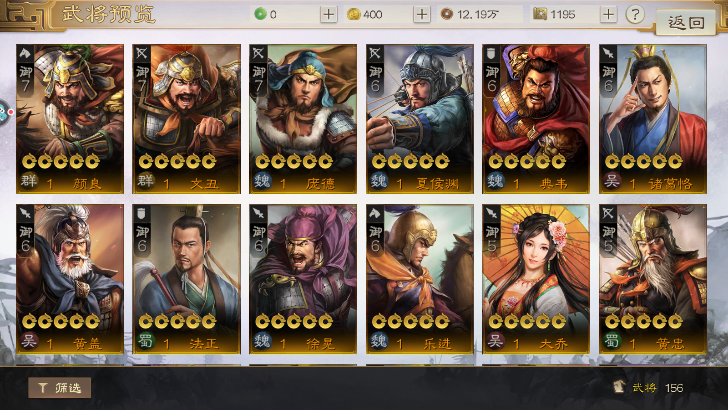View the 夏侯渊 archer card
728x410 pixels.
pyautogui.click(x=420, y=119)
